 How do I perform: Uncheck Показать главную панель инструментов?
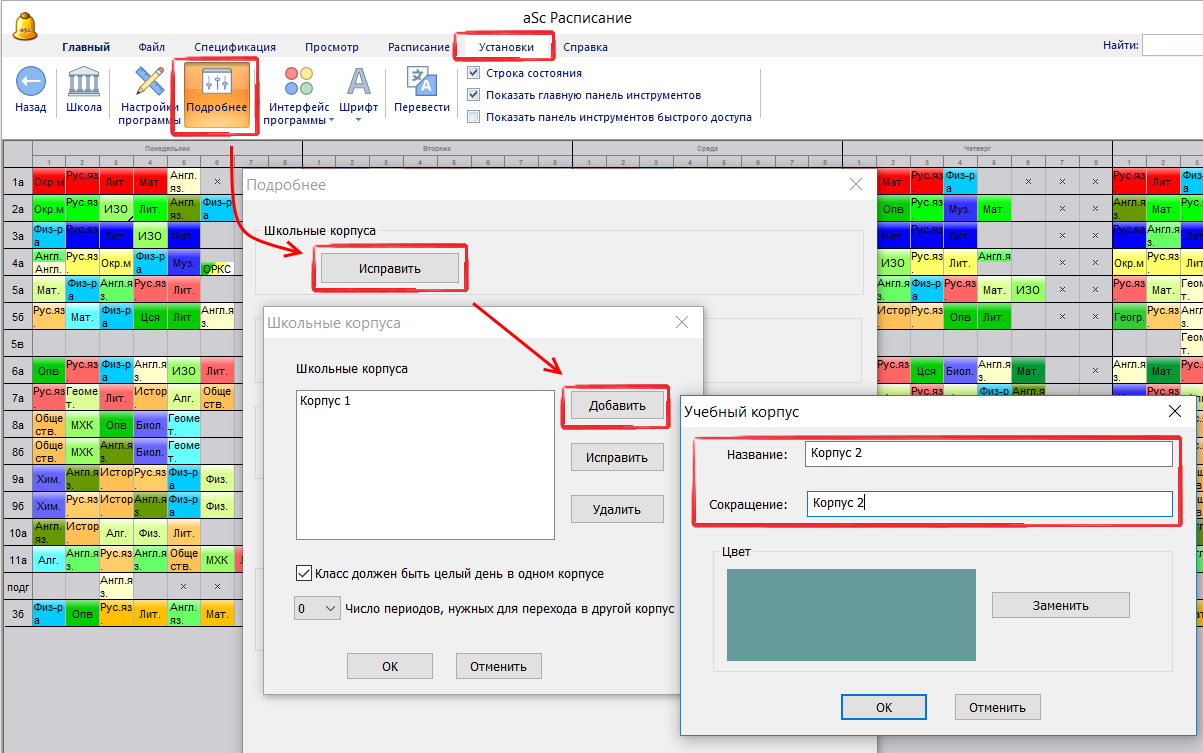(x=474, y=95)
